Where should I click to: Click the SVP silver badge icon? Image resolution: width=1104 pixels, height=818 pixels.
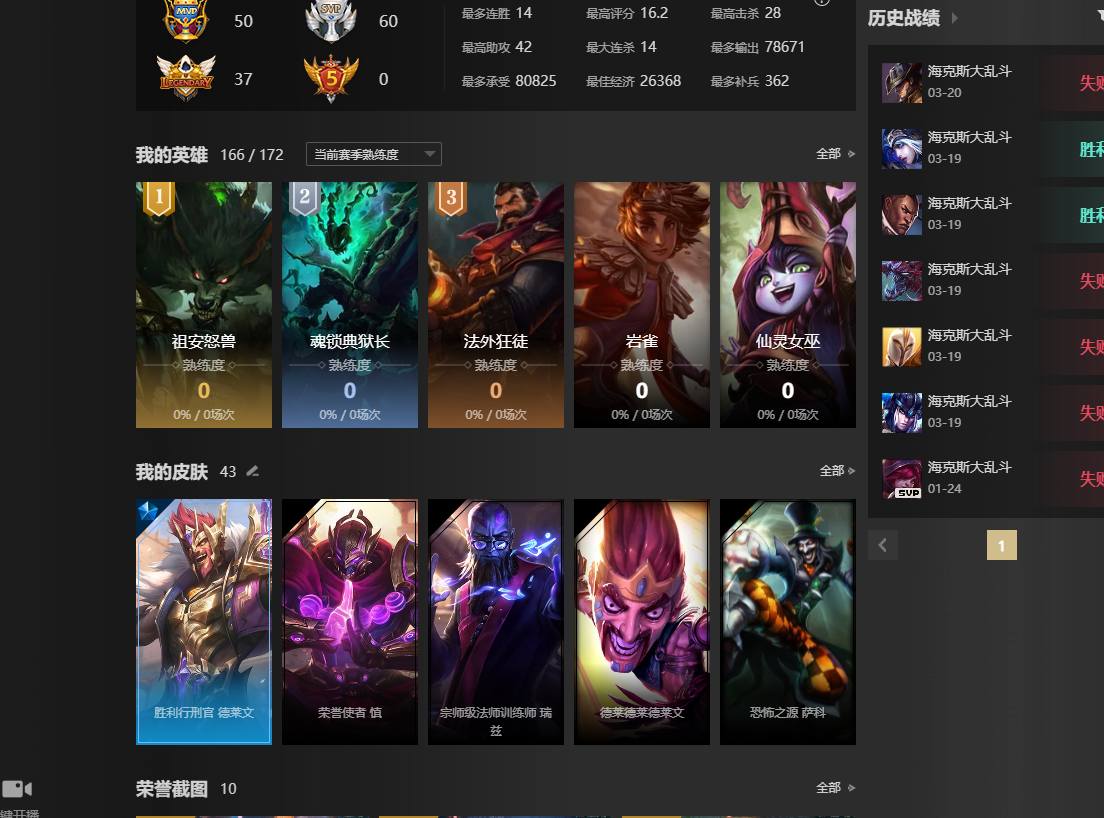click(331, 20)
